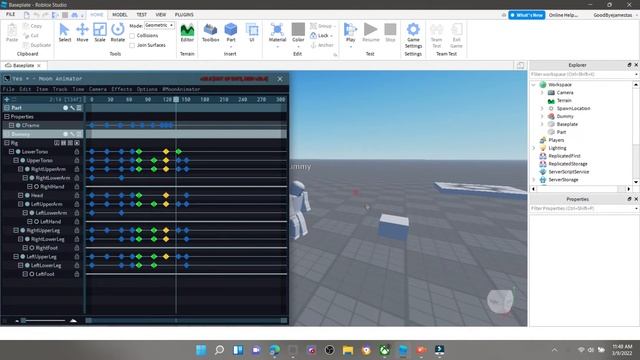
Task: Open Moon Animator Track menu
Action: pos(60,89)
